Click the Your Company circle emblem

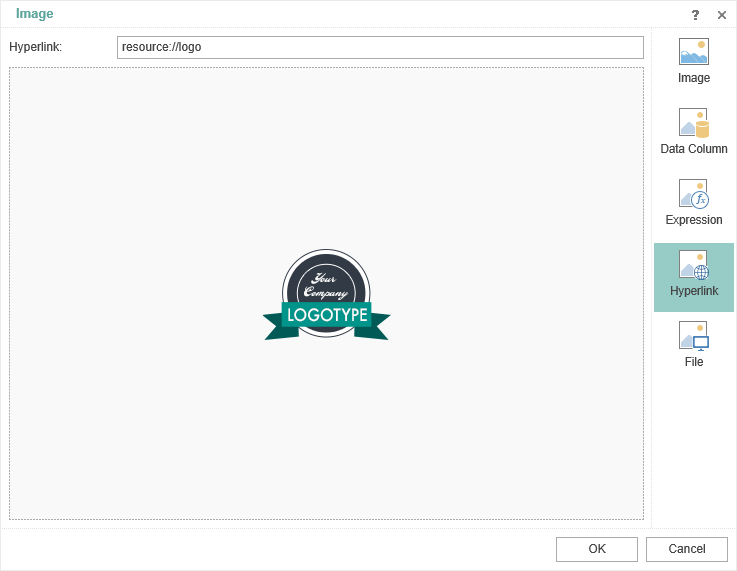[x=326, y=279]
